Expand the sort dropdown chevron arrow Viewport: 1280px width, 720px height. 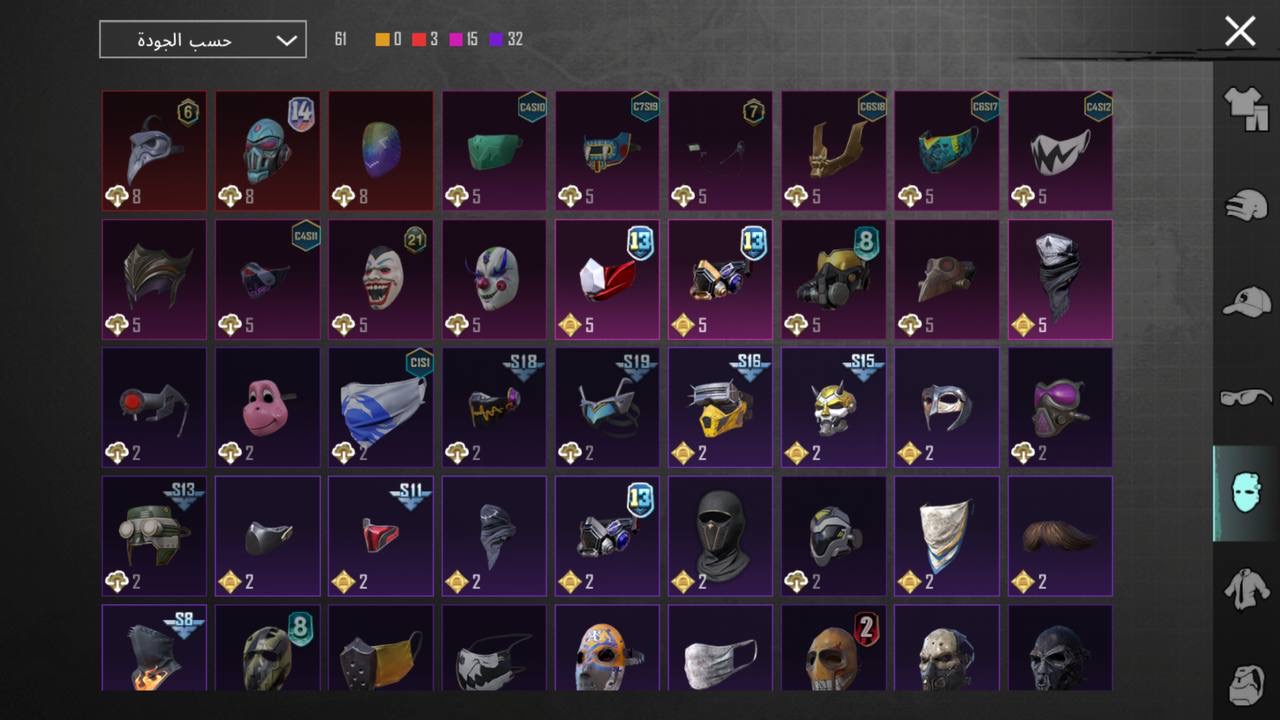coord(286,40)
